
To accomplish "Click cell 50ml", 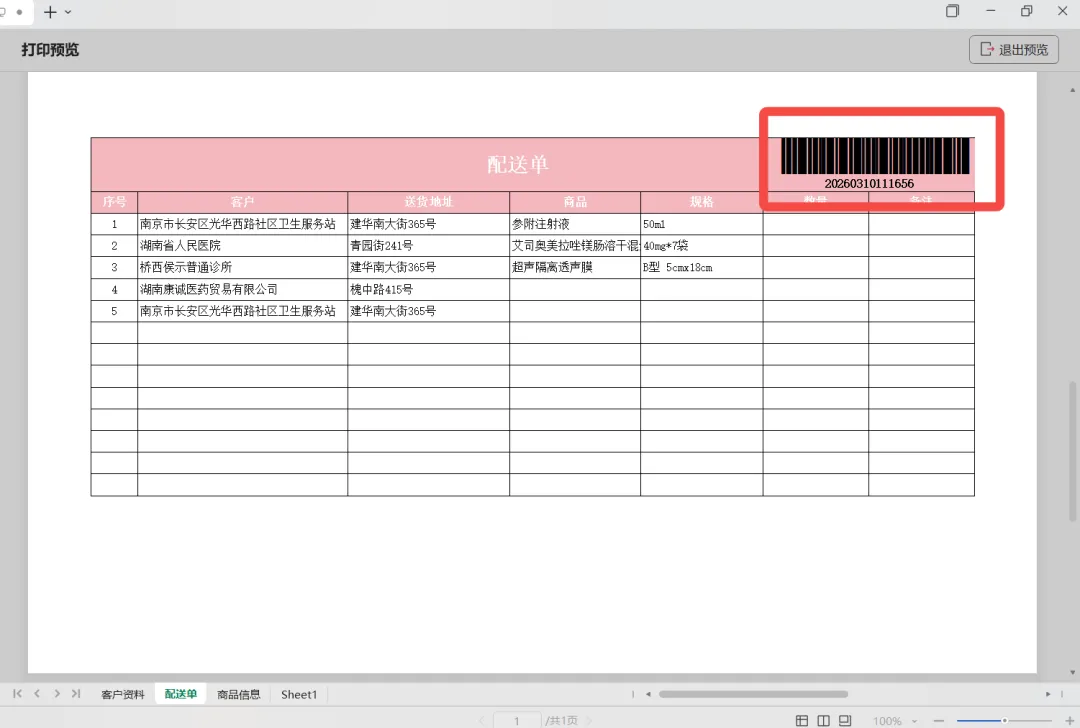I will (702, 224).
